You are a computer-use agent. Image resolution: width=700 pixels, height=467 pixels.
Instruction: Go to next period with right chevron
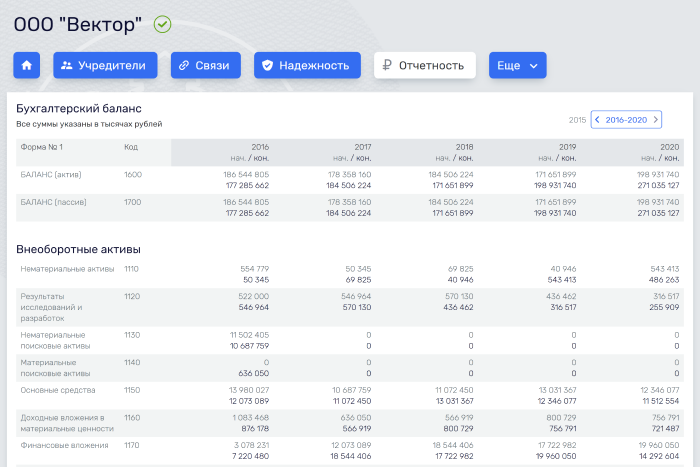click(655, 120)
